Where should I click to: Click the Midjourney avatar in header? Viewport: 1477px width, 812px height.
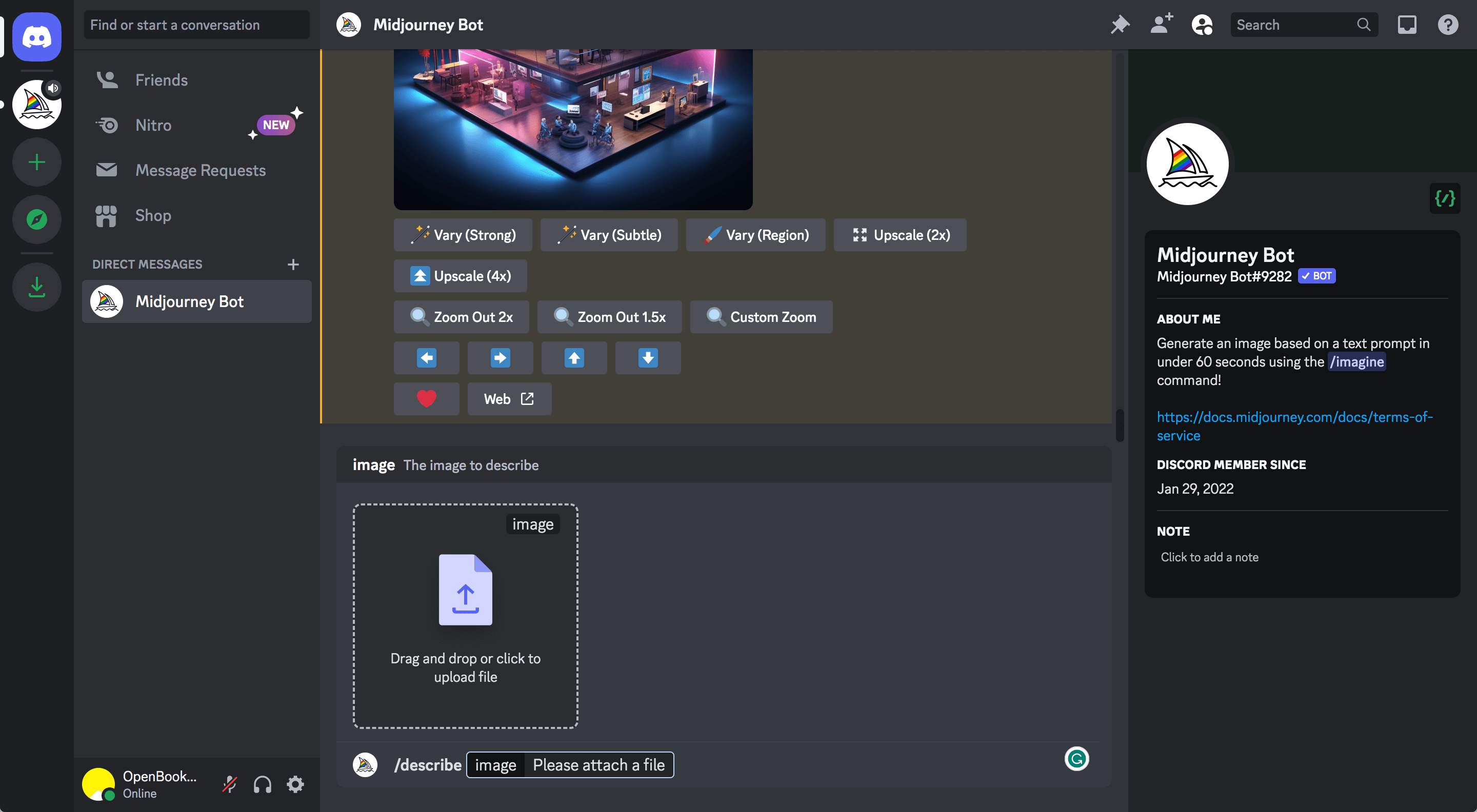point(349,25)
